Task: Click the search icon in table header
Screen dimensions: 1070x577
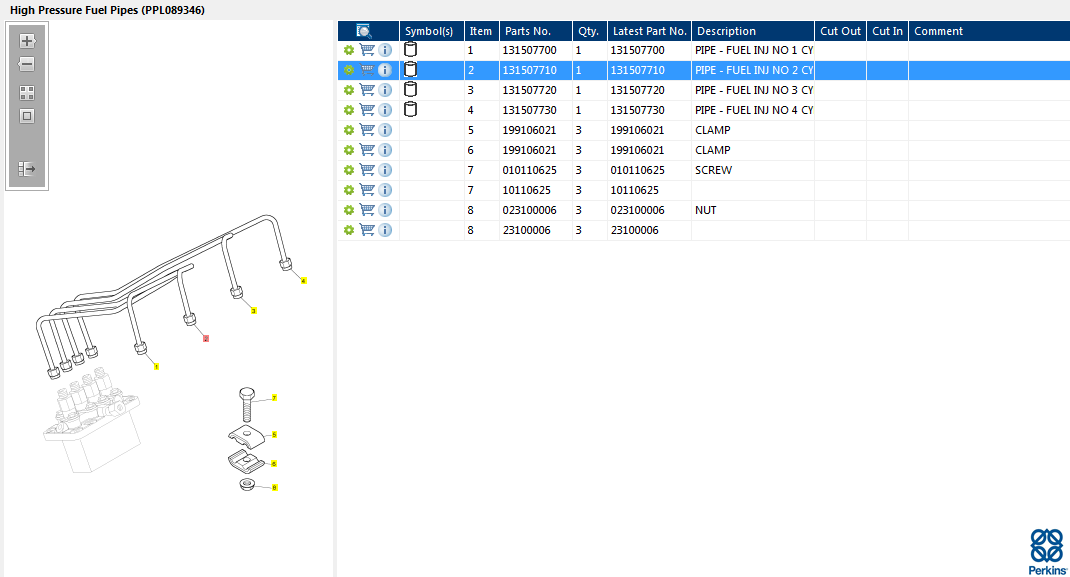Action: coord(365,31)
